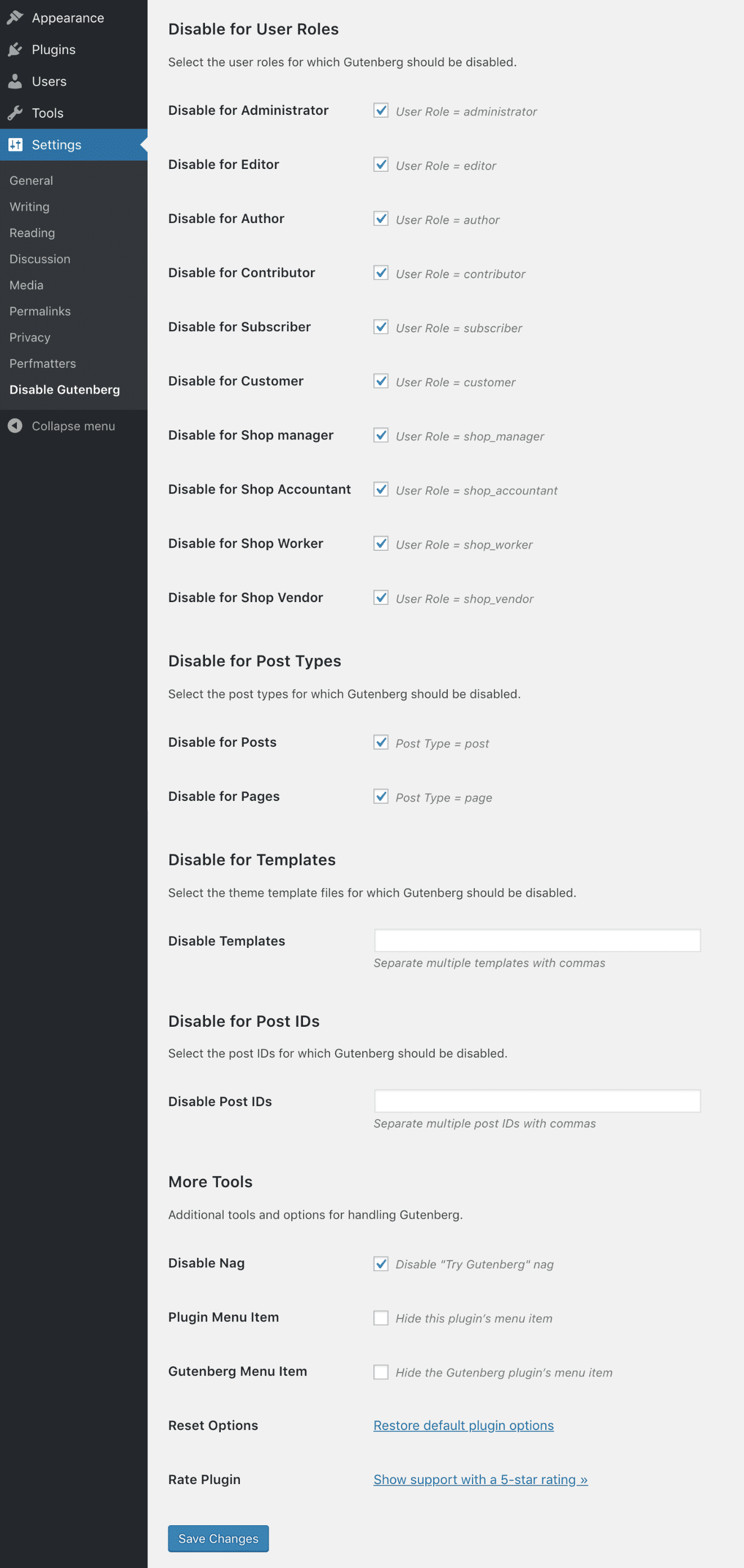The height and width of the screenshot is (1568, 744).
Task: Toggle the Disable for Shop Vendor checkbox
Action: [x=381, y=597]
